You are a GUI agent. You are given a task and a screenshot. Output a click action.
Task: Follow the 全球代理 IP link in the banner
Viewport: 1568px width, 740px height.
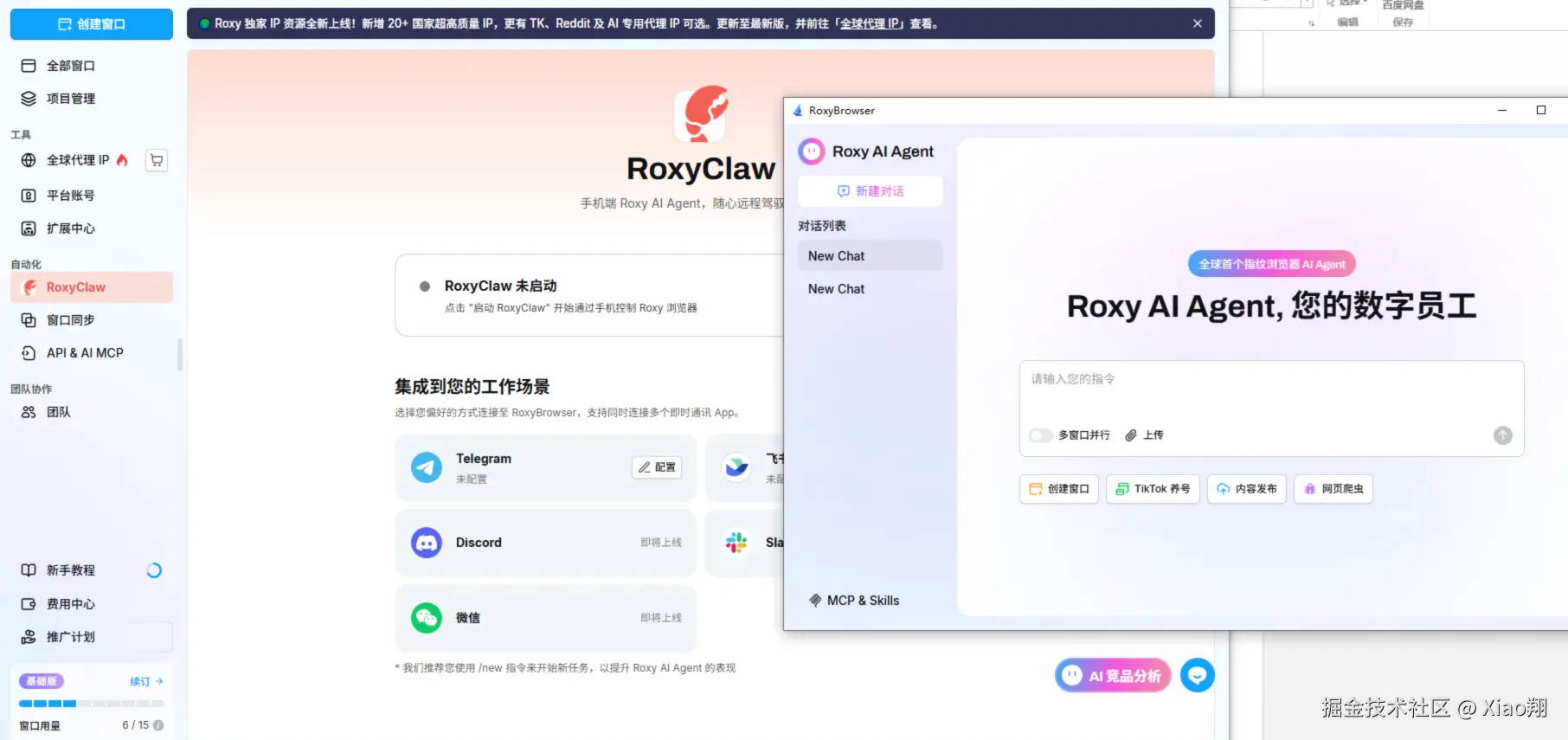[x=870, y=23]
